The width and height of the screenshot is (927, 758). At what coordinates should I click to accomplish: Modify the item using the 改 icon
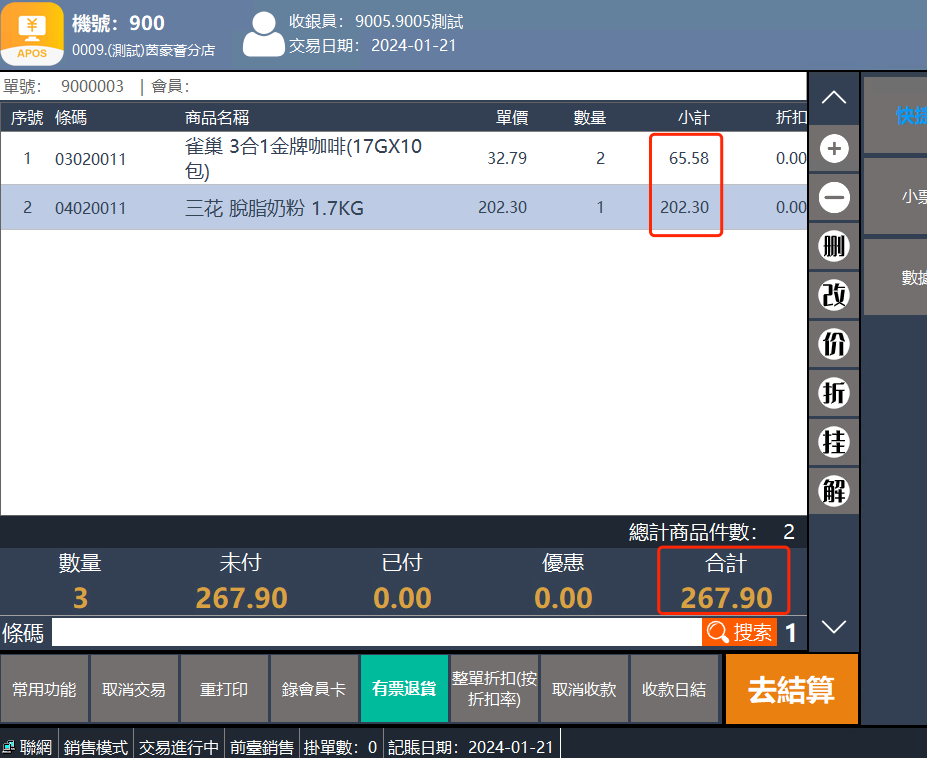[834, 295]
